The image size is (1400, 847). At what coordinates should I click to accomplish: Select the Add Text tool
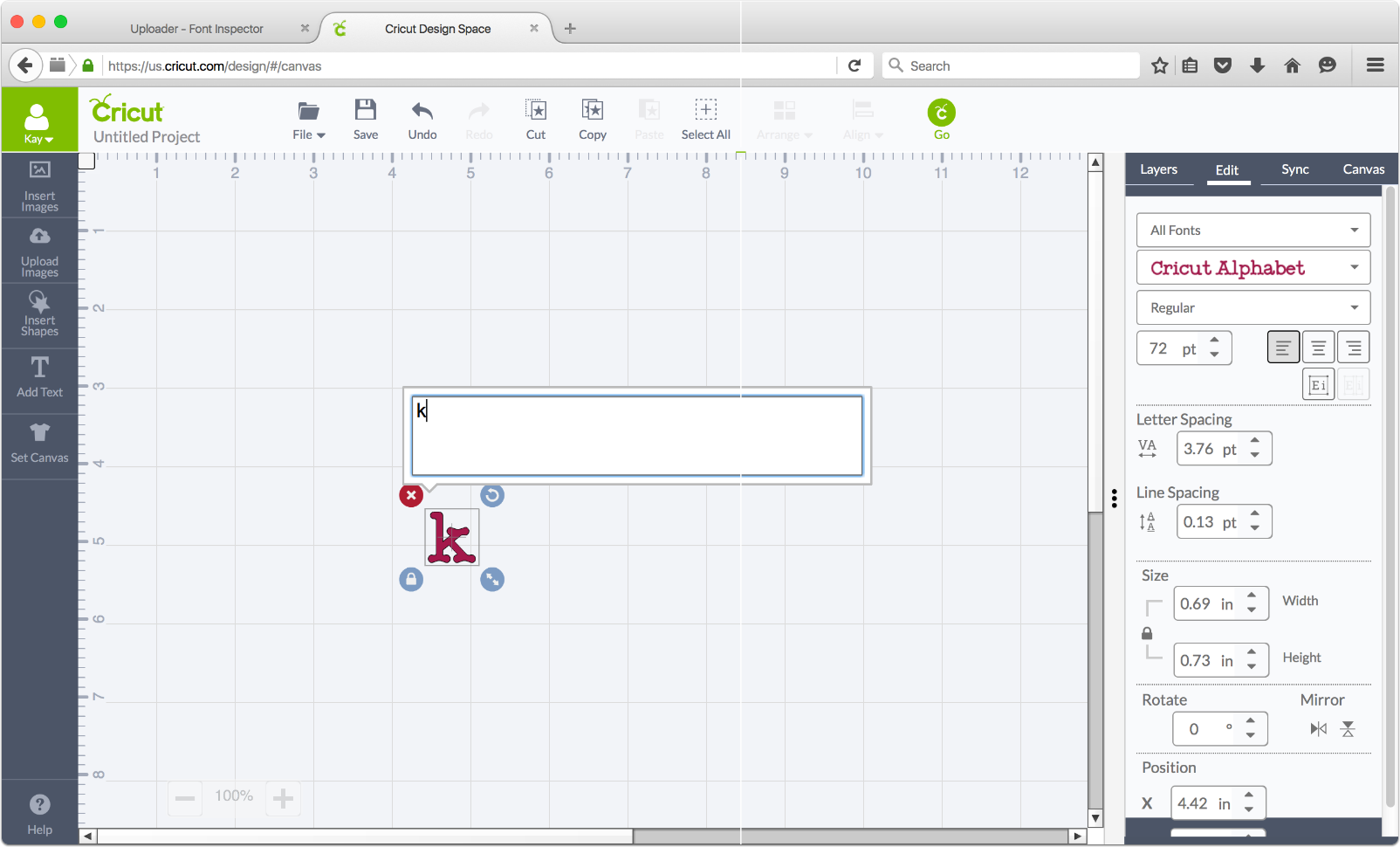(x=39, y=378)
